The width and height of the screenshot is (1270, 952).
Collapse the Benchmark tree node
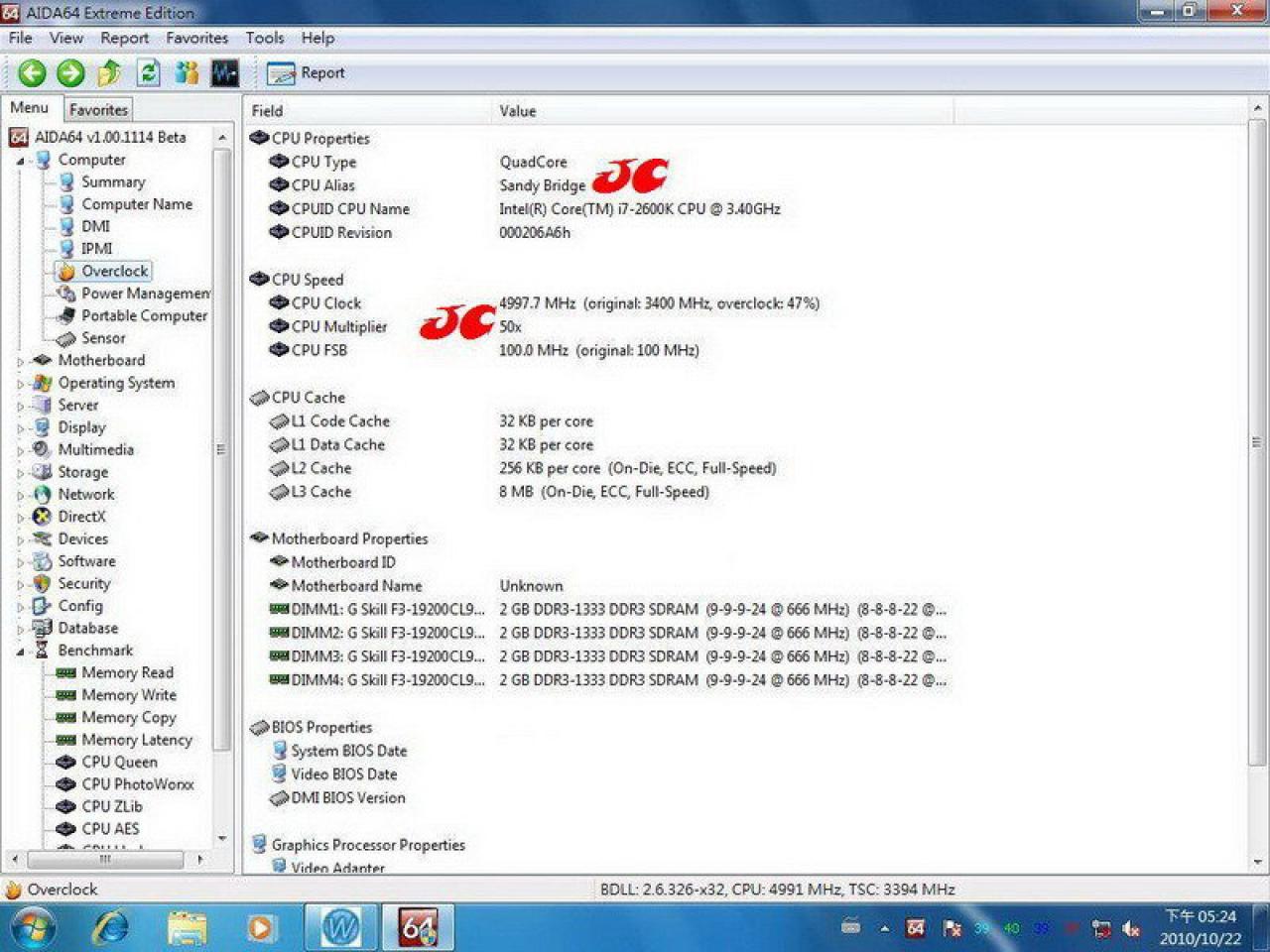(x=20, y=652)
